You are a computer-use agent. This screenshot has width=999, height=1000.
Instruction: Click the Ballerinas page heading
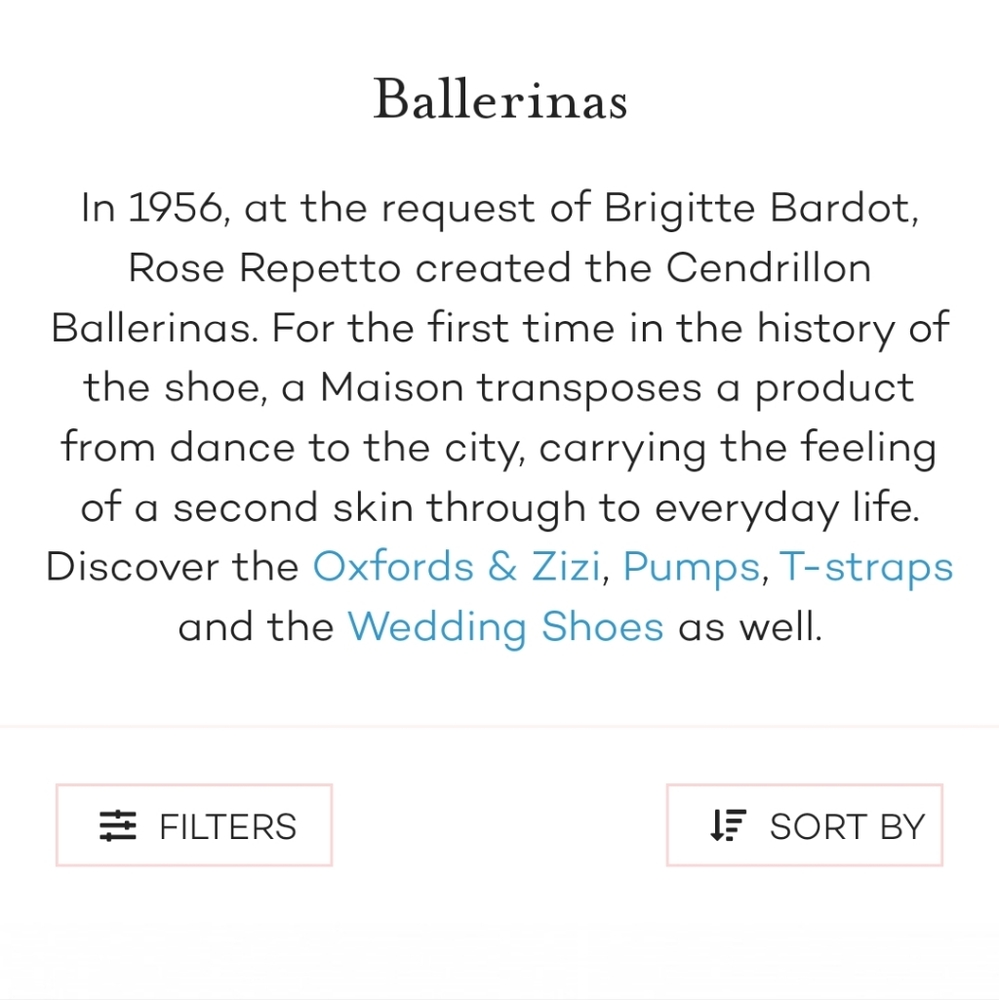click(x=500, y=99)
